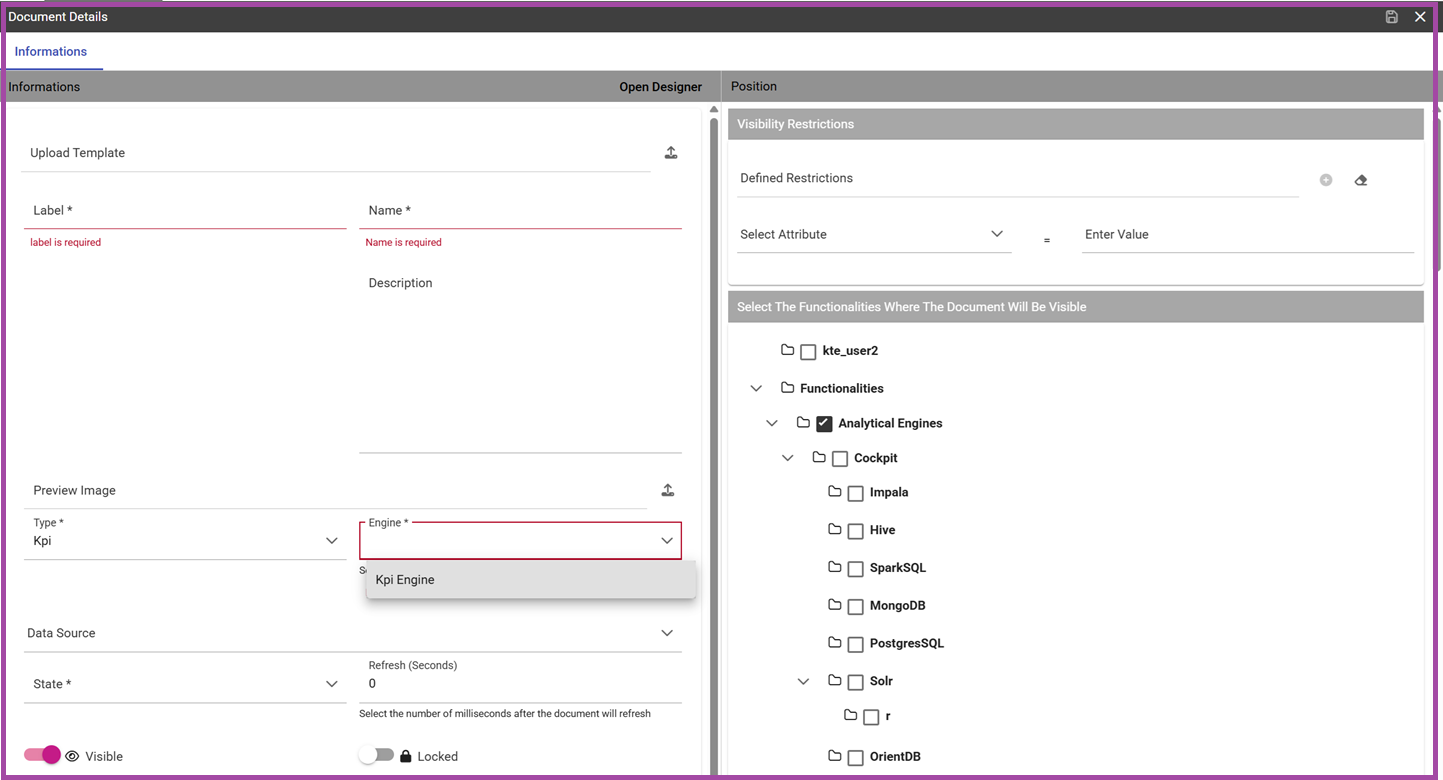Image resolution: width=1443 pixels, height=780 pixels.
Task: Click the Label input field
Action: click(185, 211)
